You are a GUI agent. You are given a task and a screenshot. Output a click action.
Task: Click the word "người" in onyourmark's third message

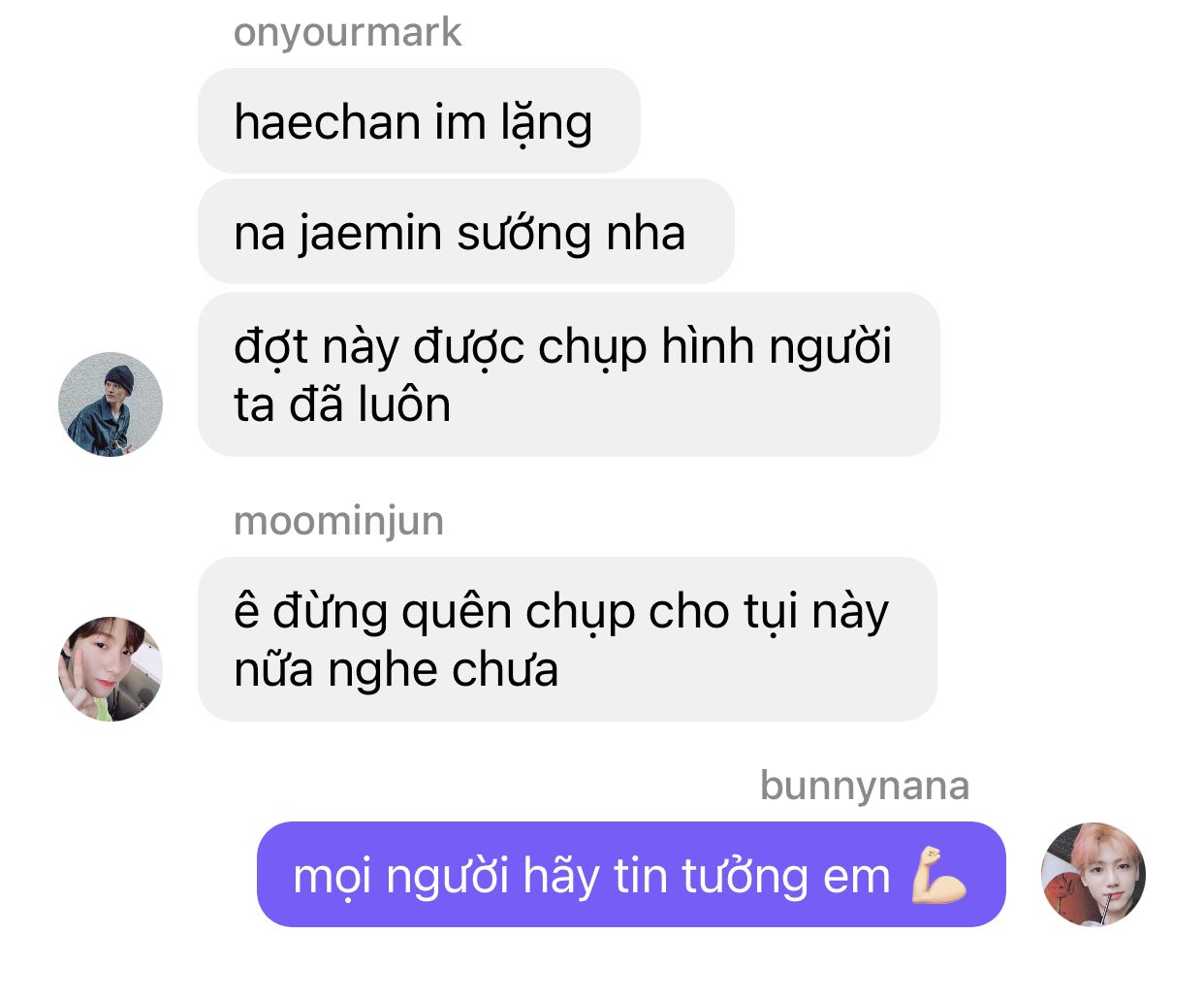[830, 347]
